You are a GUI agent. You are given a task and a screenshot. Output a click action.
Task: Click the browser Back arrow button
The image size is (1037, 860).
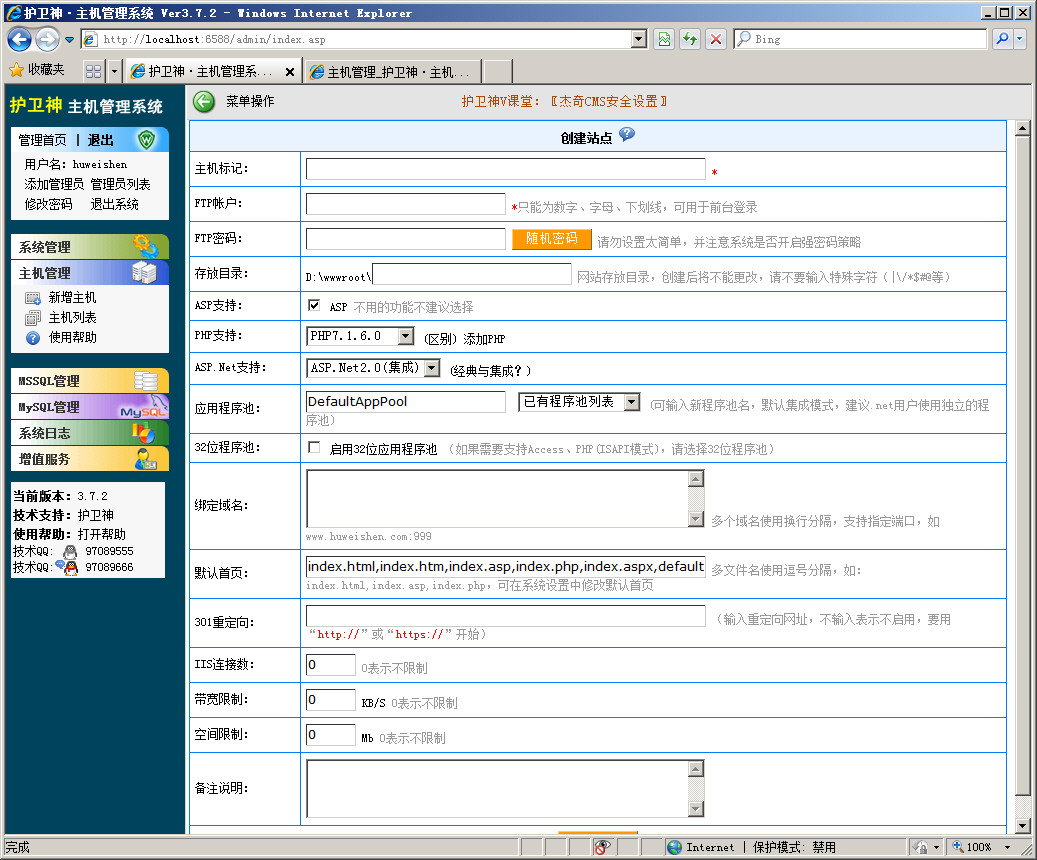click(x=19, y=39)
